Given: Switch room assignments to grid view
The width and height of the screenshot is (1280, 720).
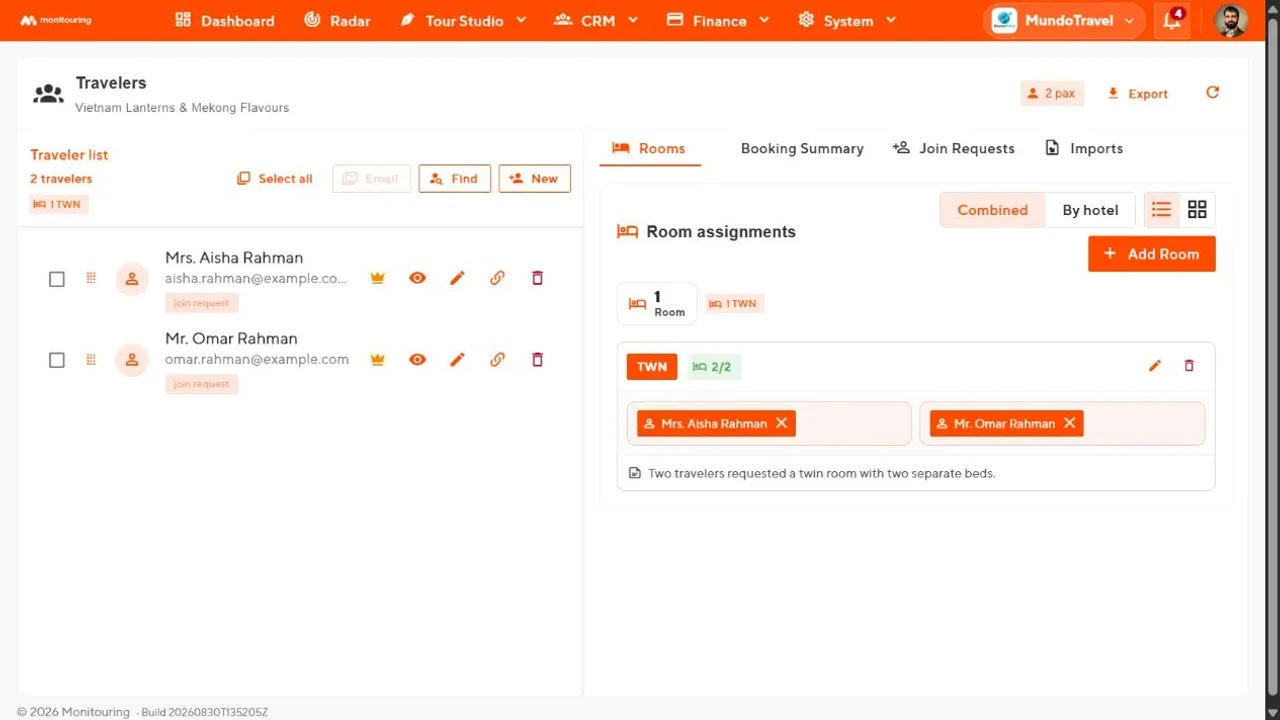Looking at the screenshot, I should (1197, 210).
